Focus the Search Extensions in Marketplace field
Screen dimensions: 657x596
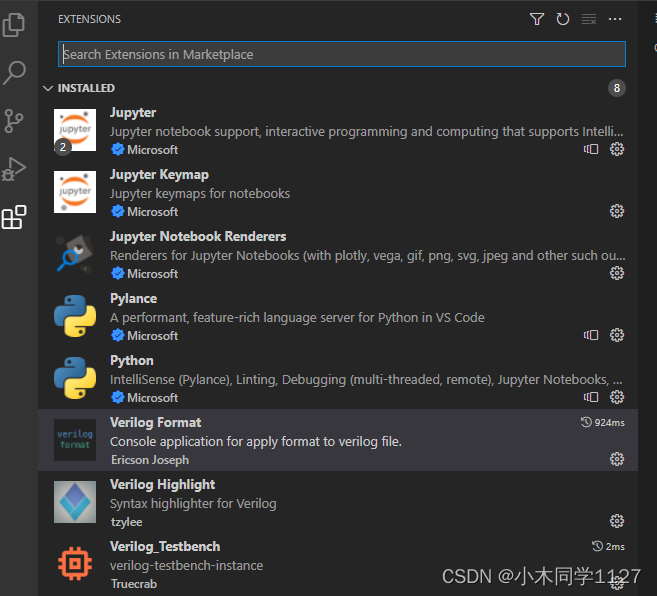(341, 54)
